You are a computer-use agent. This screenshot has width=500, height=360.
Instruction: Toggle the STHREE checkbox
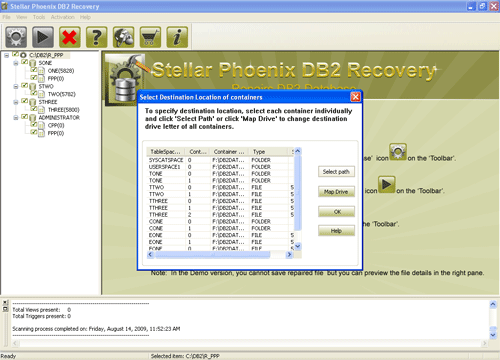point(24,101)
